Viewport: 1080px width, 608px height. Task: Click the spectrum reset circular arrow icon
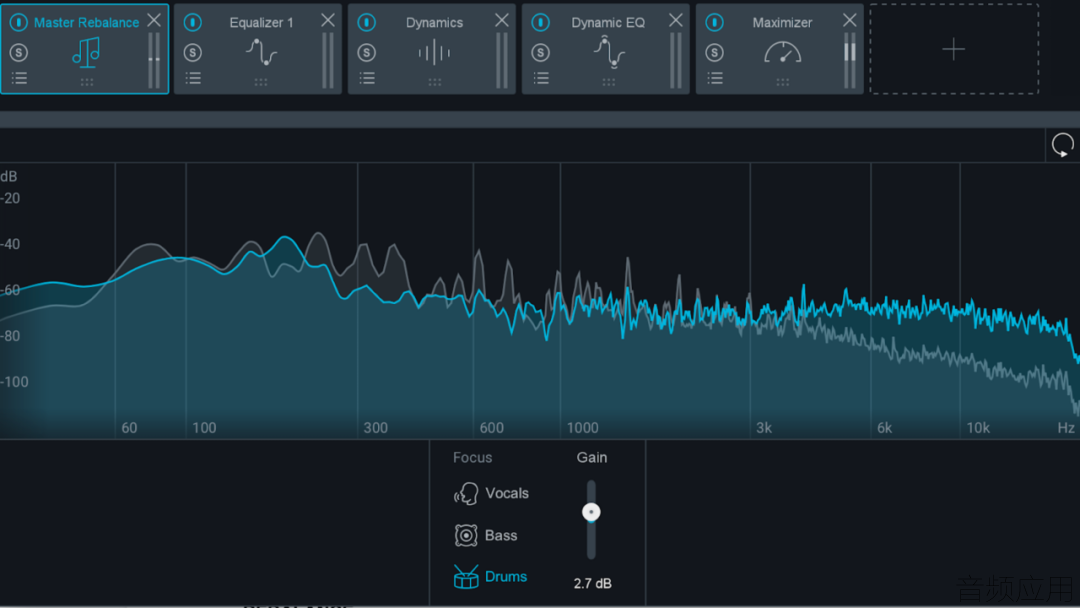1062,145
